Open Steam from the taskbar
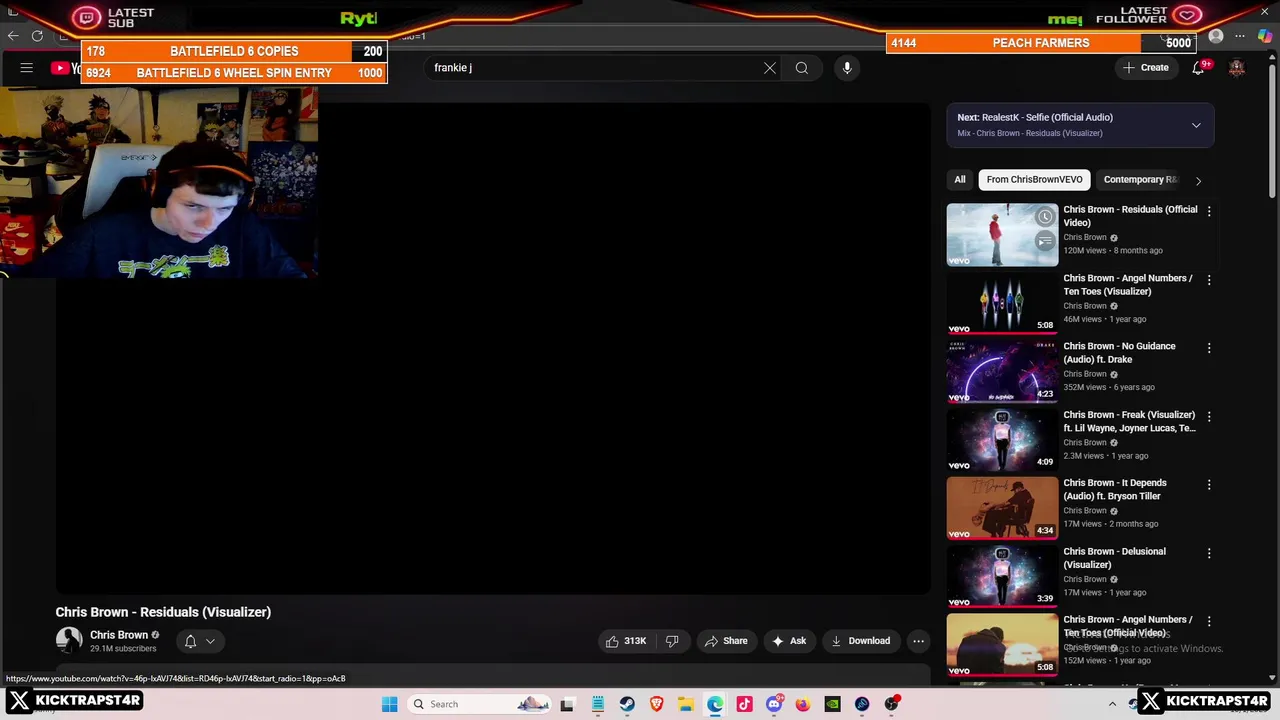1280x720 pixels. (627, 704)
